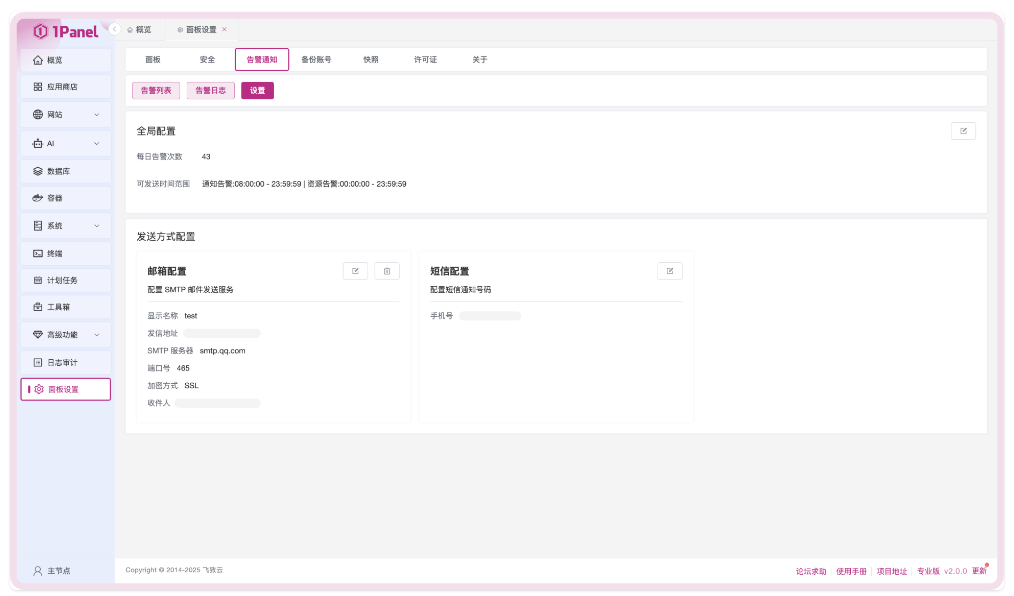1014x596 pixels.
Task: Collapse the sidebar with the arrow icon
Action: pos(114,29)
